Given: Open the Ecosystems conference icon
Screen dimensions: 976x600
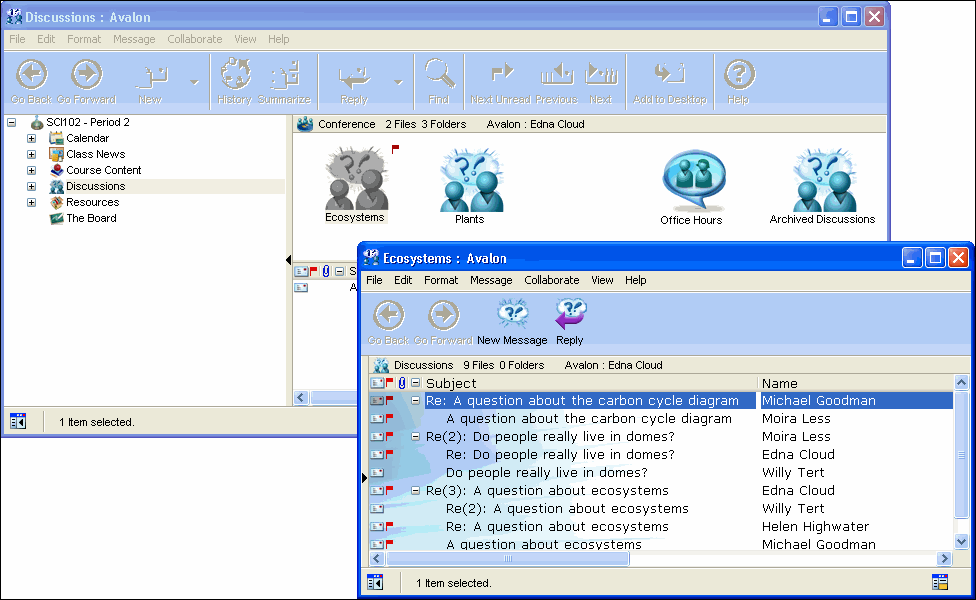Looking at the screenshot, I should click(x=355, y=180).
